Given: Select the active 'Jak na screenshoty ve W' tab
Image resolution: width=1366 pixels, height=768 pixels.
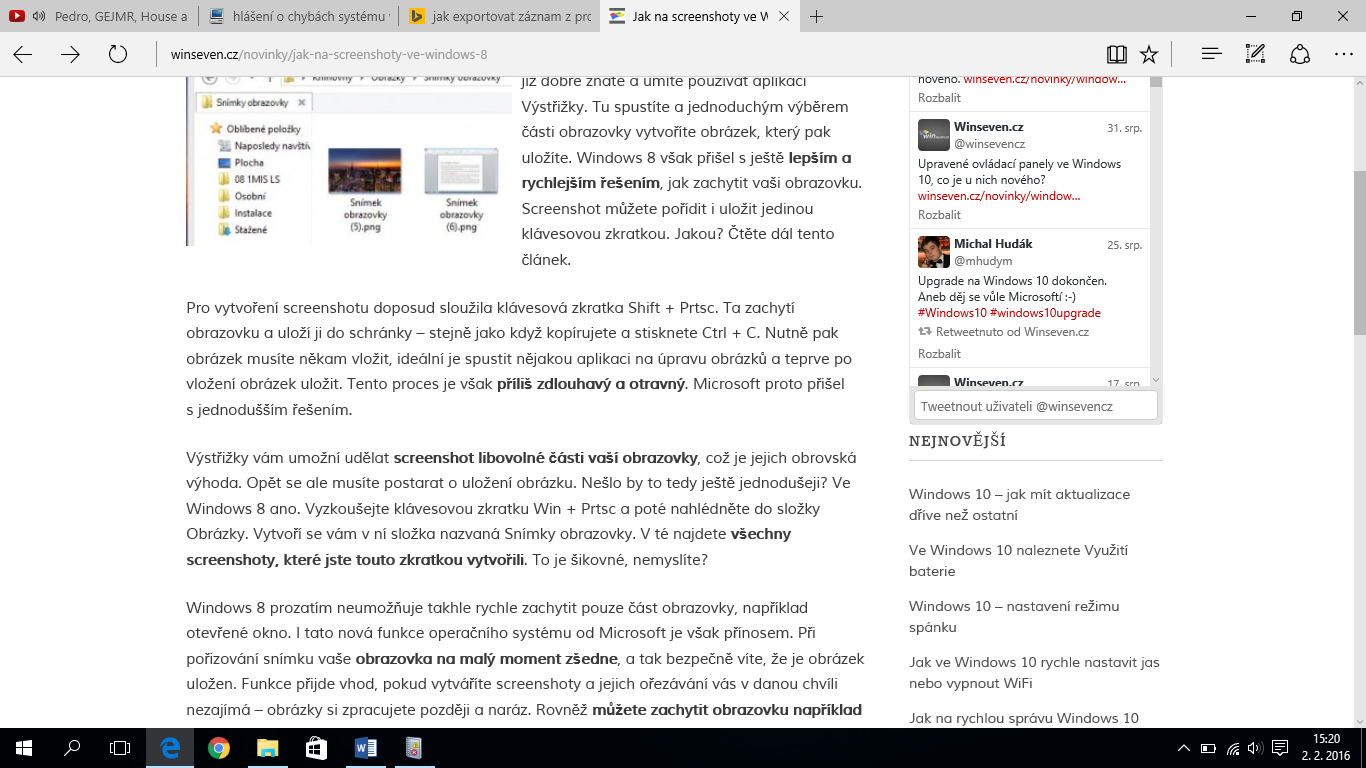Looking at the screenshot, I should (x=698, y=16).
